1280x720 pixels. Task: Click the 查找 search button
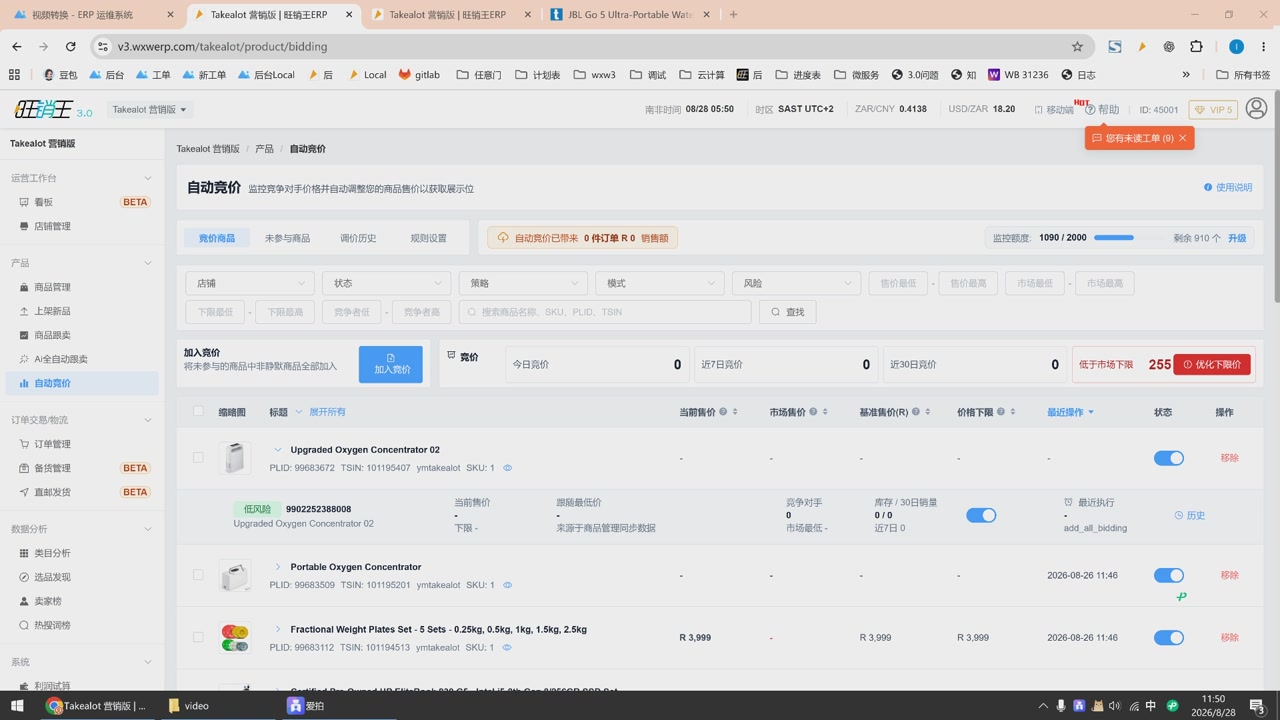[788, 312]
